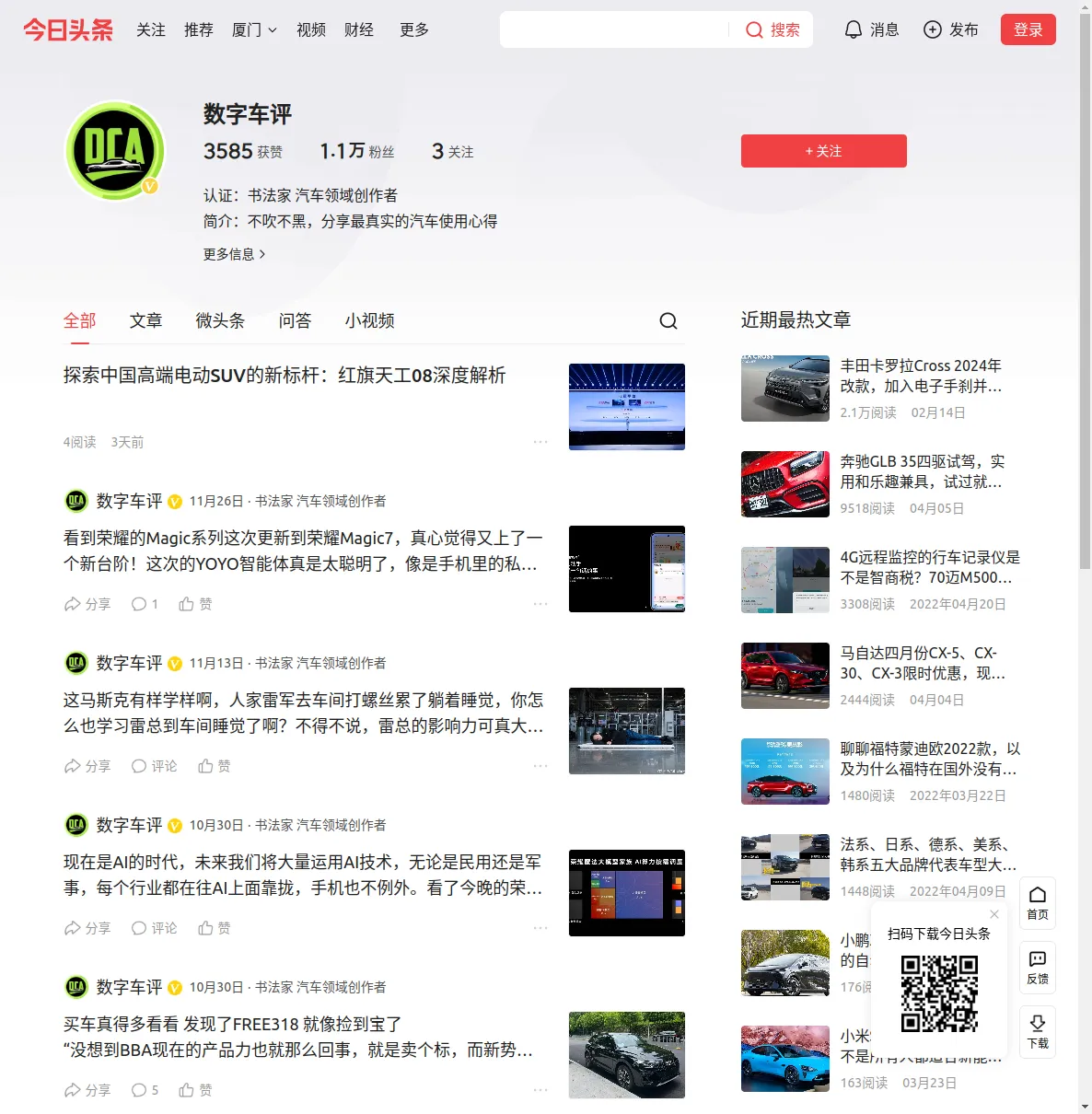This screenshot has height=1114, width=1092.
Task: Like the AI的时代 post
Action: click(x=215, y=928)
